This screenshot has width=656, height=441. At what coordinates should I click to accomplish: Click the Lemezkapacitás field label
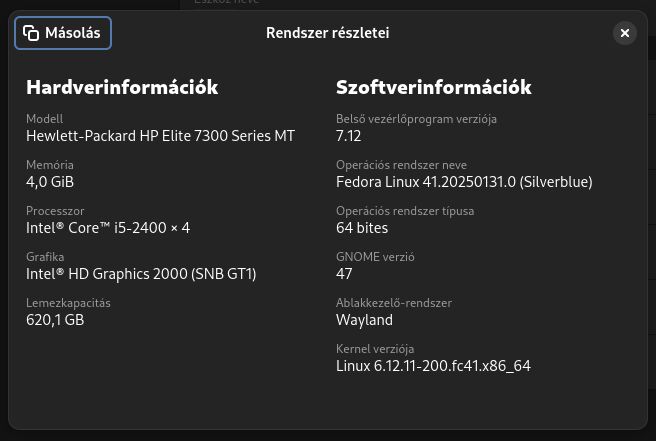pyautogui.click(x=68, y=303)
